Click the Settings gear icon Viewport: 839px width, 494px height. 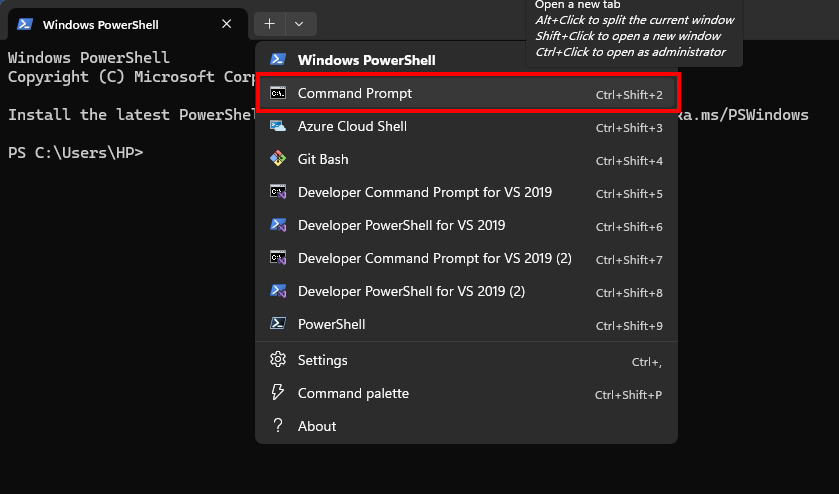pyautogui.click(x=278, y=360)
